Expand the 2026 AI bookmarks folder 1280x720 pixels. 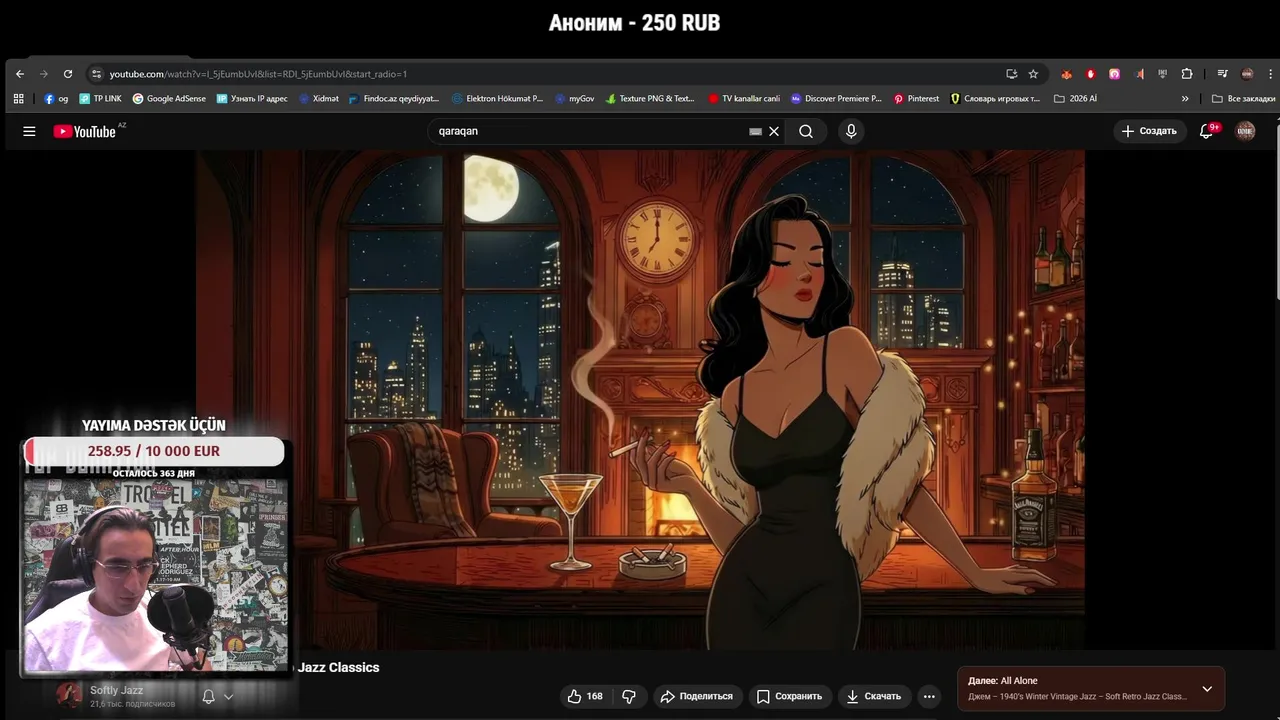(1075, 99)
